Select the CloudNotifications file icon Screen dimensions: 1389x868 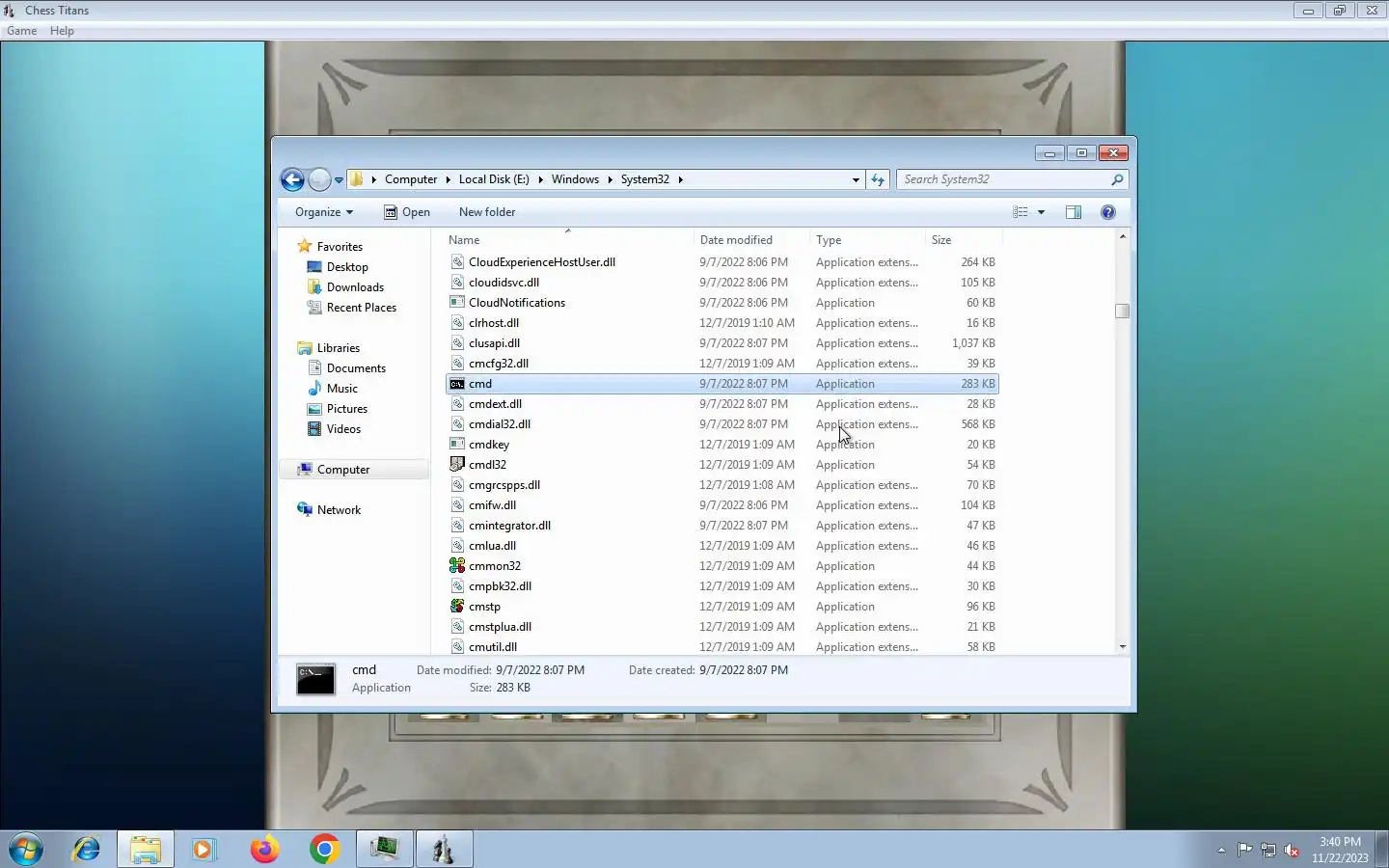(x=457, y=303)
